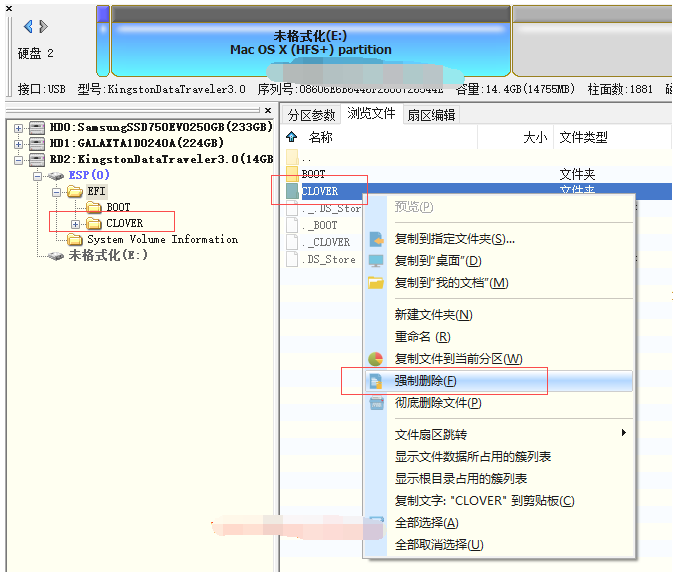Open the 扇区编辑 tab
Screen dimensions: 676x583
431,115
